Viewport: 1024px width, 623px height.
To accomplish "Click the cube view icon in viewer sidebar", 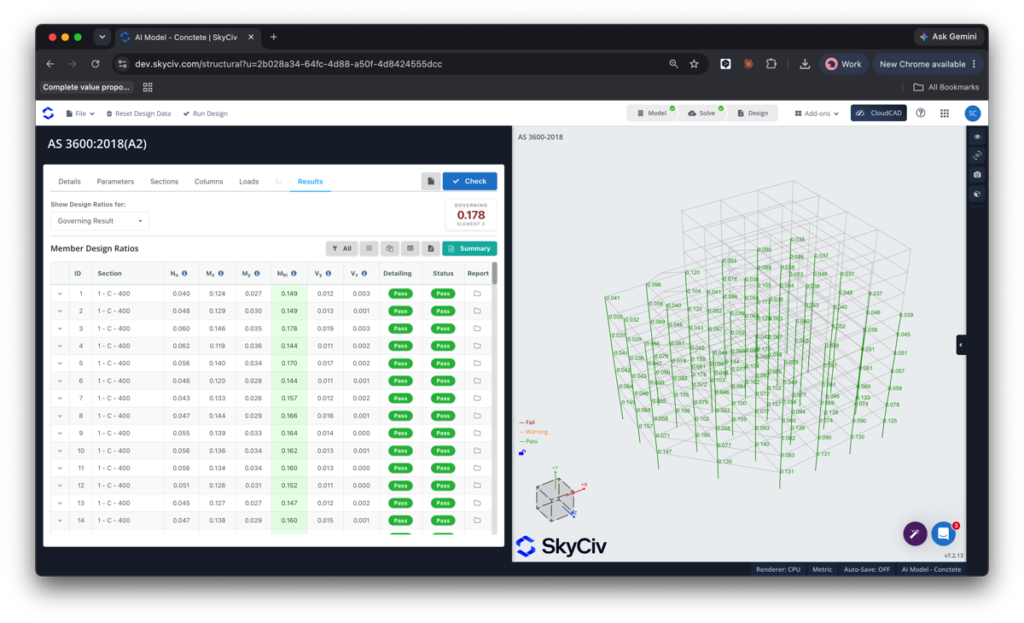I will click(977, 194).
